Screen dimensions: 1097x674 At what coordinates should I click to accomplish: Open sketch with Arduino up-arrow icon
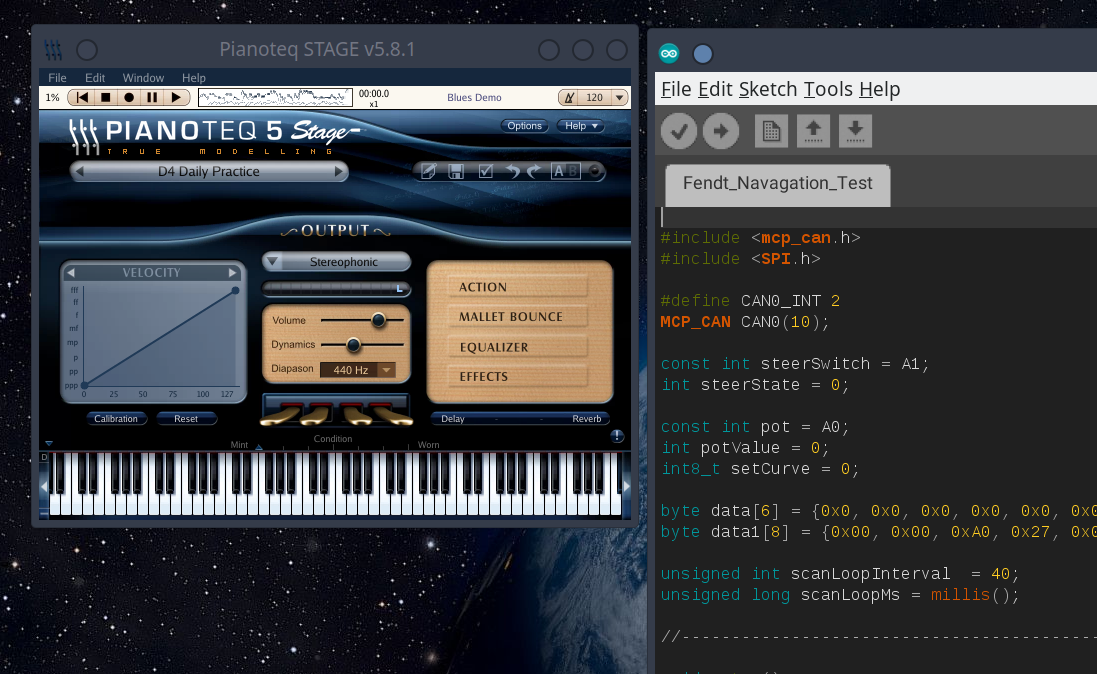coord(813,131)
